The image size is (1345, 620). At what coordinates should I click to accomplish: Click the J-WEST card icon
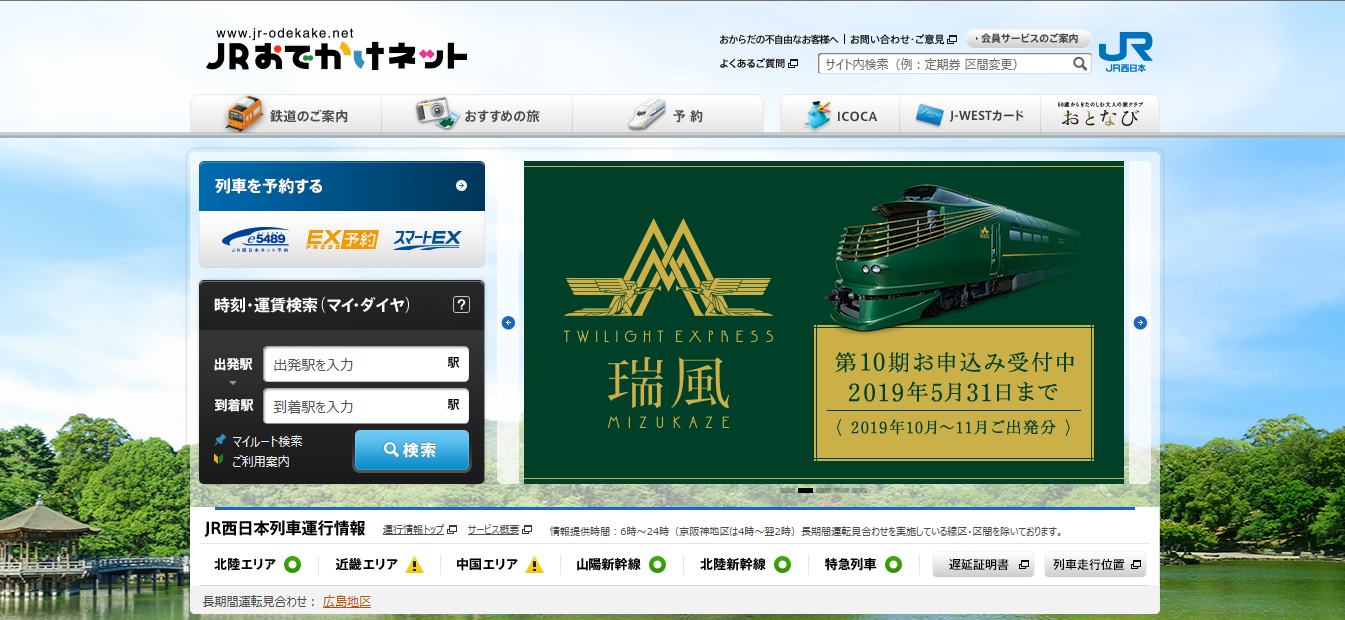tap(930, 115)
